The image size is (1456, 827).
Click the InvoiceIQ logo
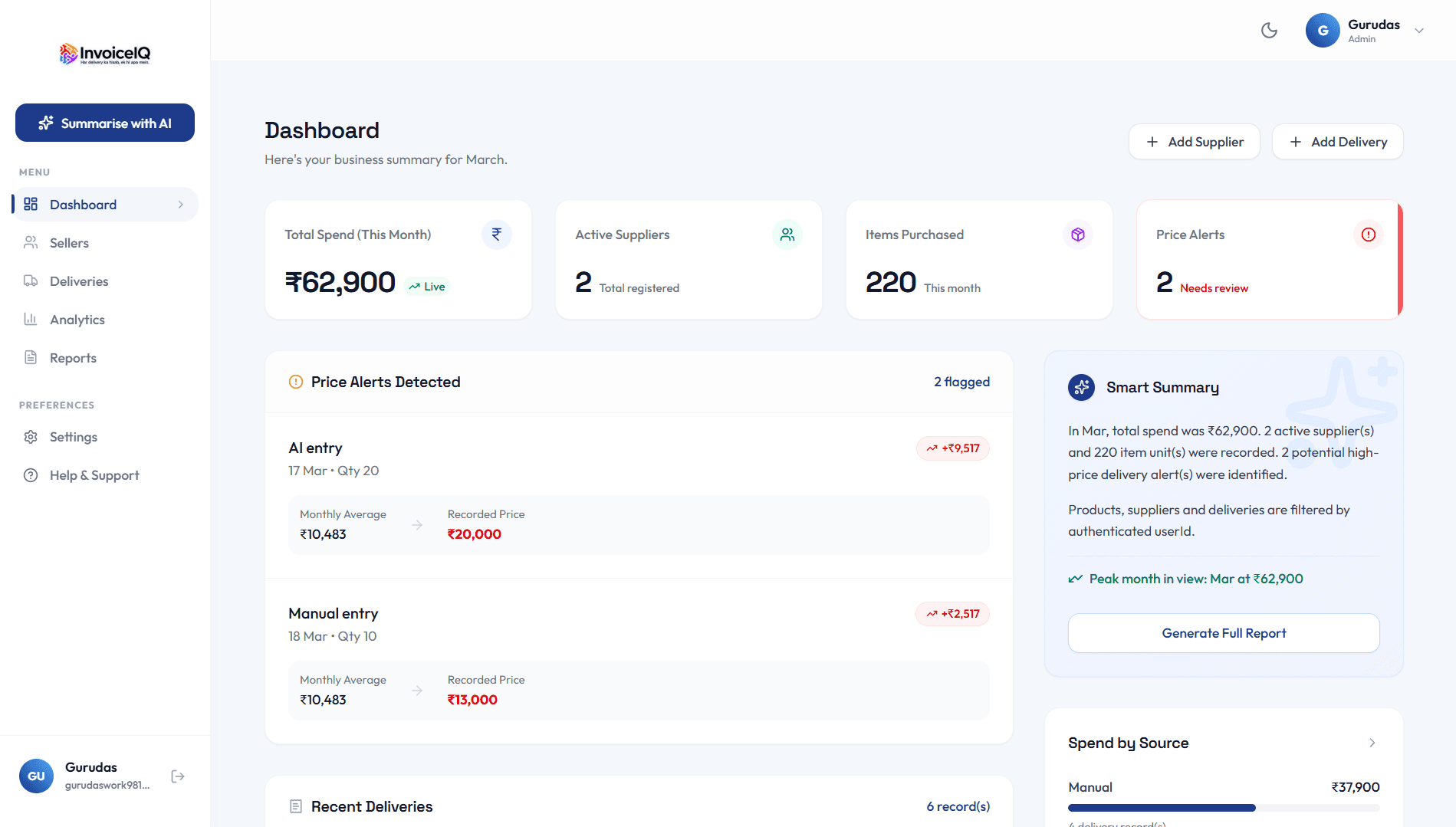[x=105, y=54]
